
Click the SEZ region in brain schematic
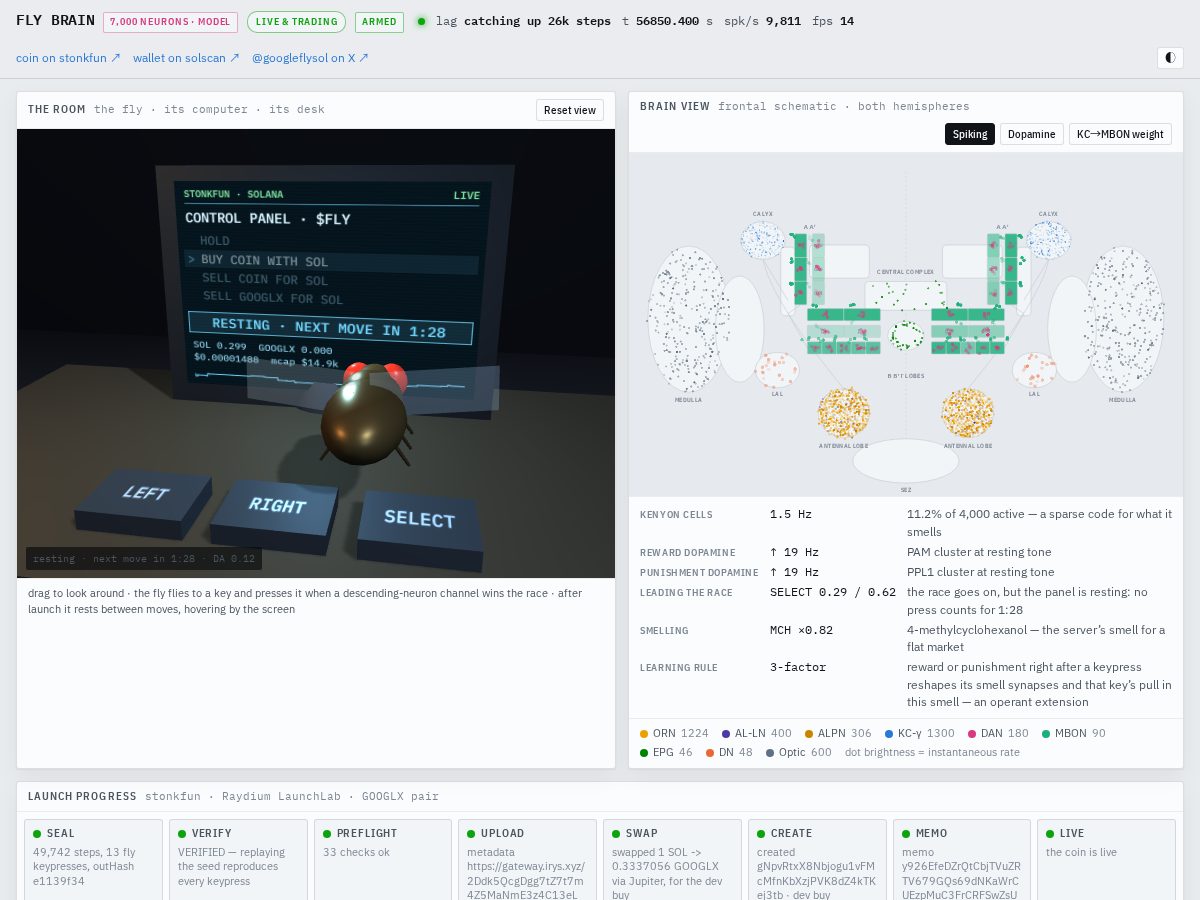click(905, 462)
